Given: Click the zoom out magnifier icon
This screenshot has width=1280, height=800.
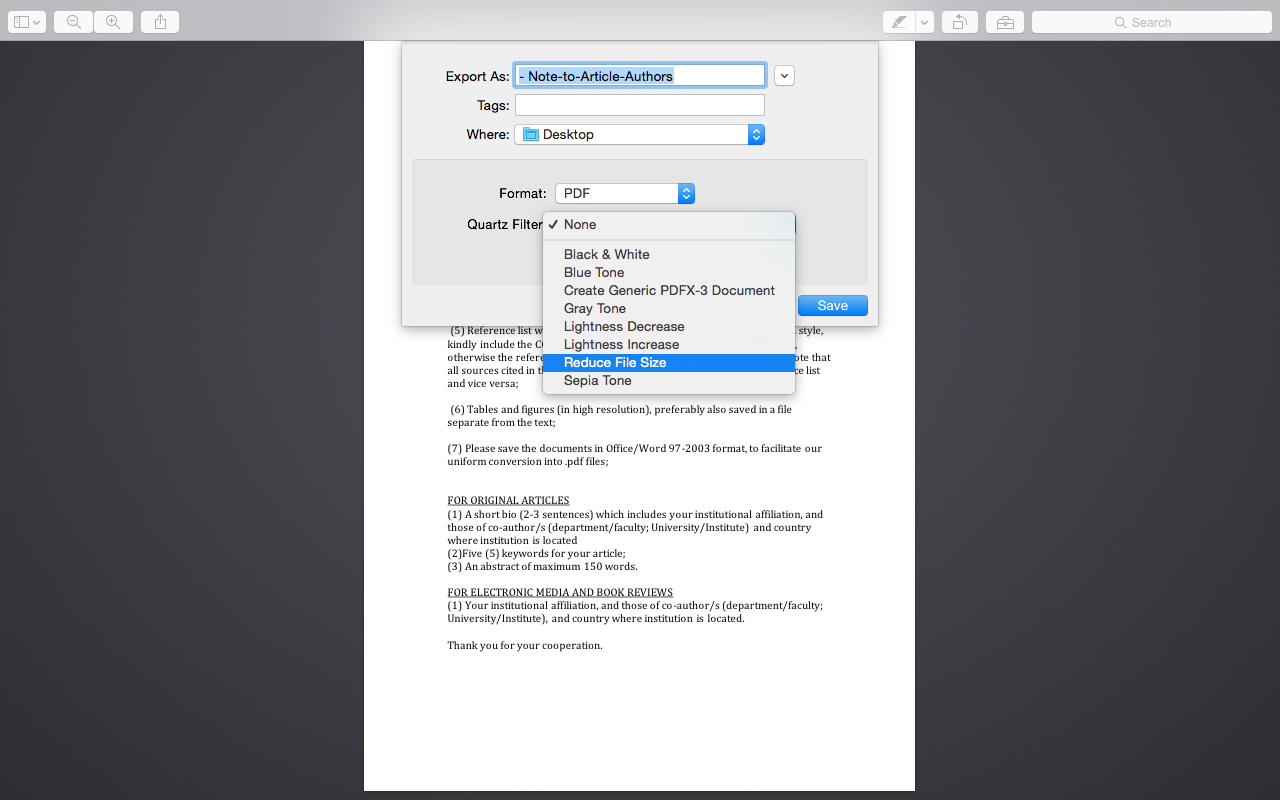Looking at the screenshot, I should (74, 22).
